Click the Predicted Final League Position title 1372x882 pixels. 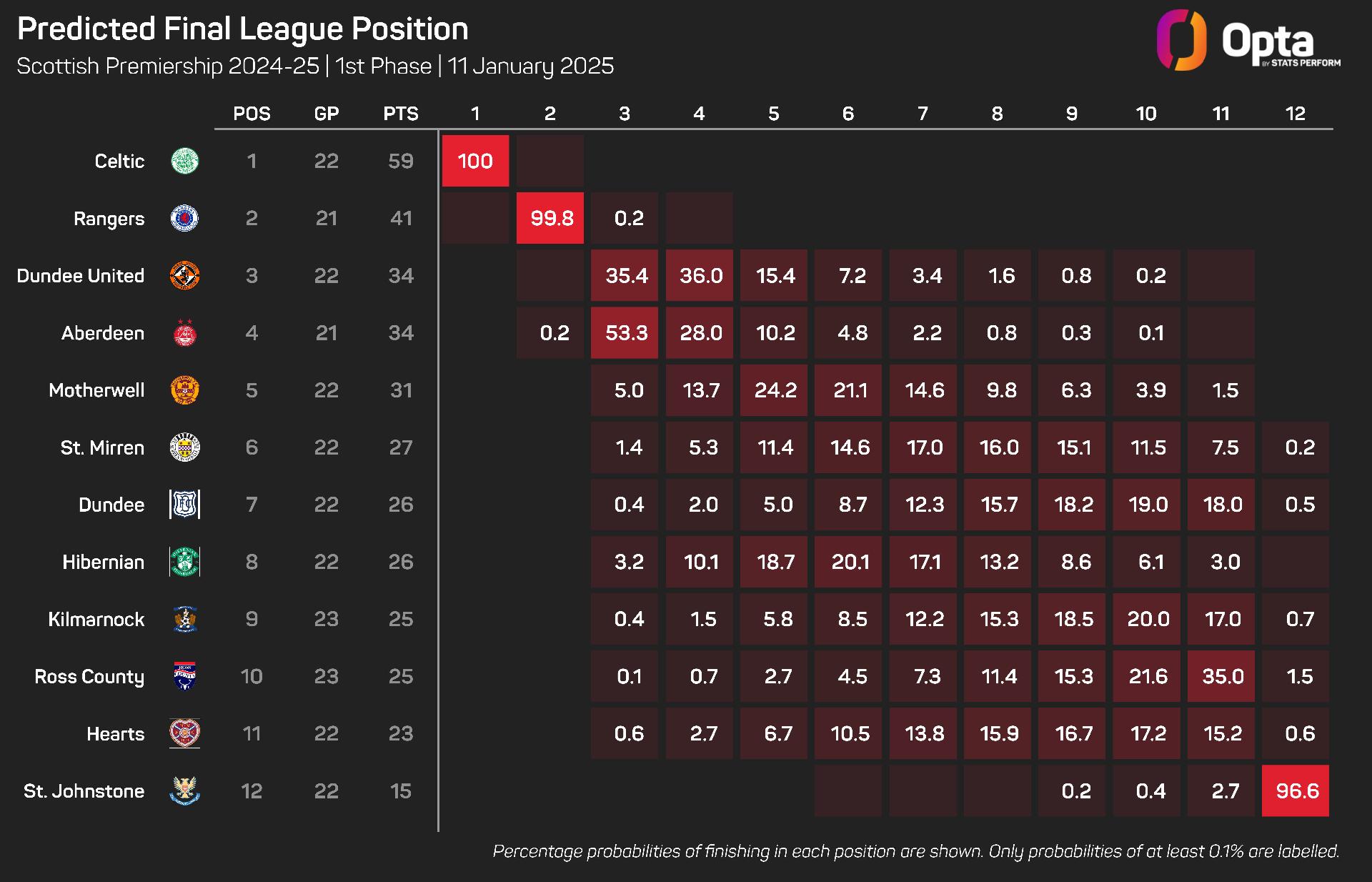[x=243, y=29]
